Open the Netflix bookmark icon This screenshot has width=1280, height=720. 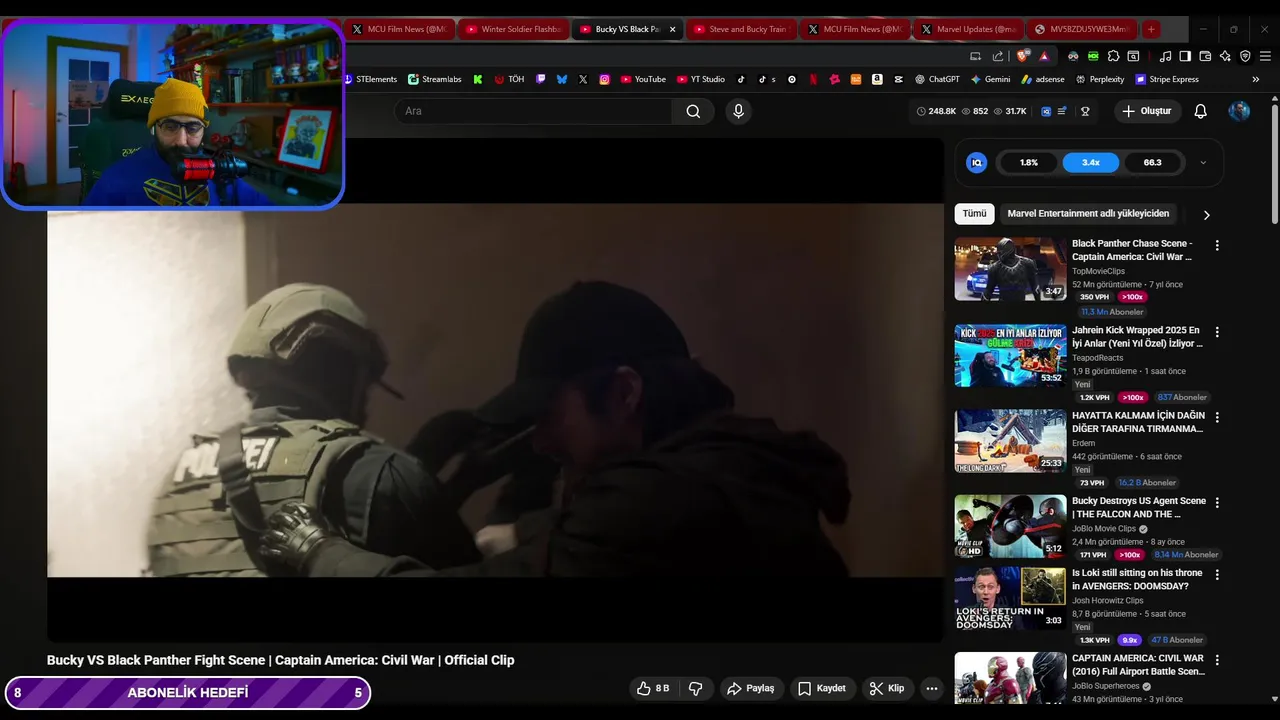point(813,79)
